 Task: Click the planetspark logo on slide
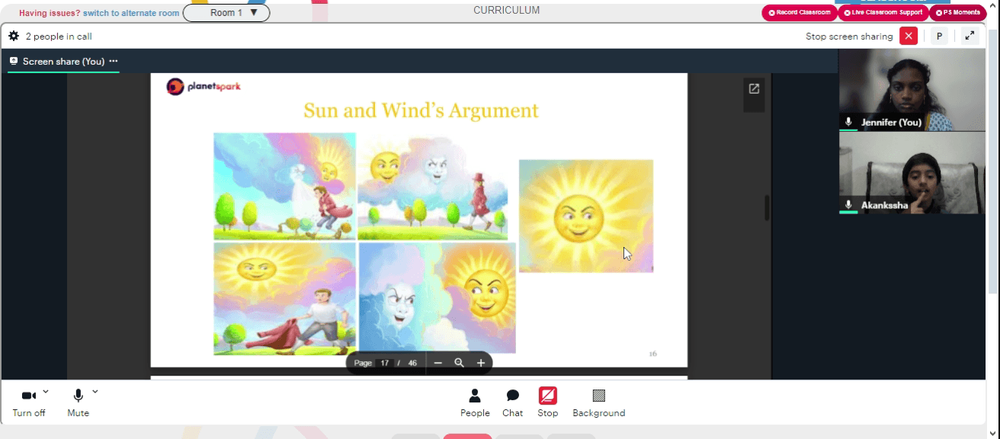(203, 86)
